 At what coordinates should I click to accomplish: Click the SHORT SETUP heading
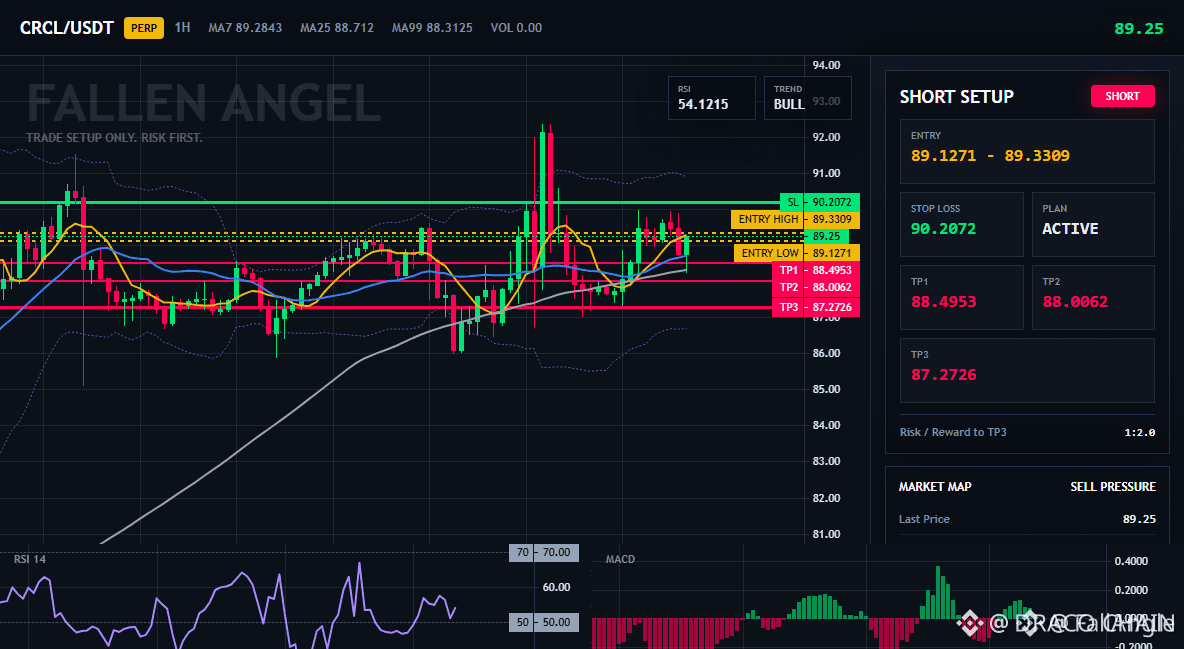click(x=956, y=97)
